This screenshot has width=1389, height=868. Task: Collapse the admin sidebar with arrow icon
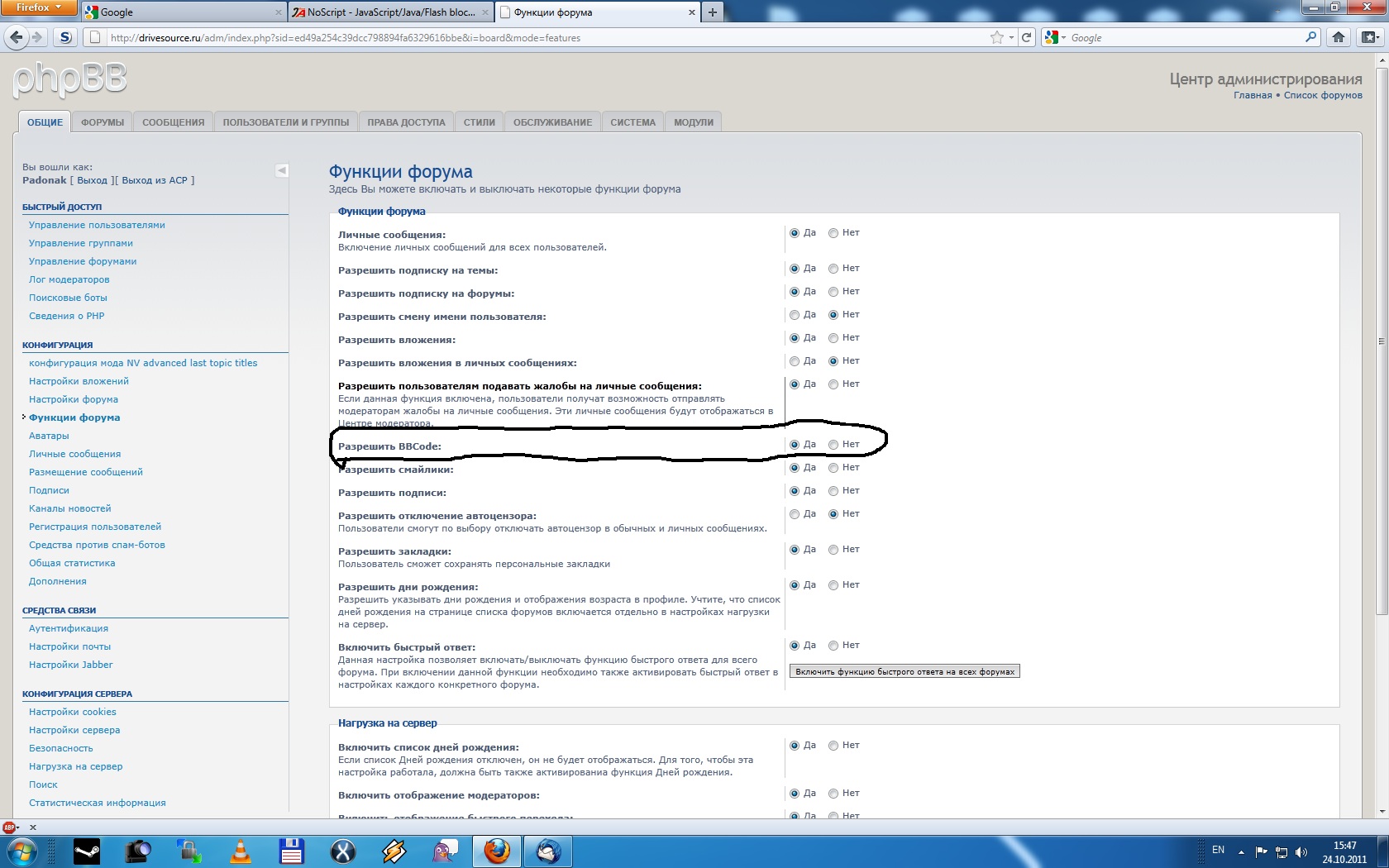coord(281,170)
